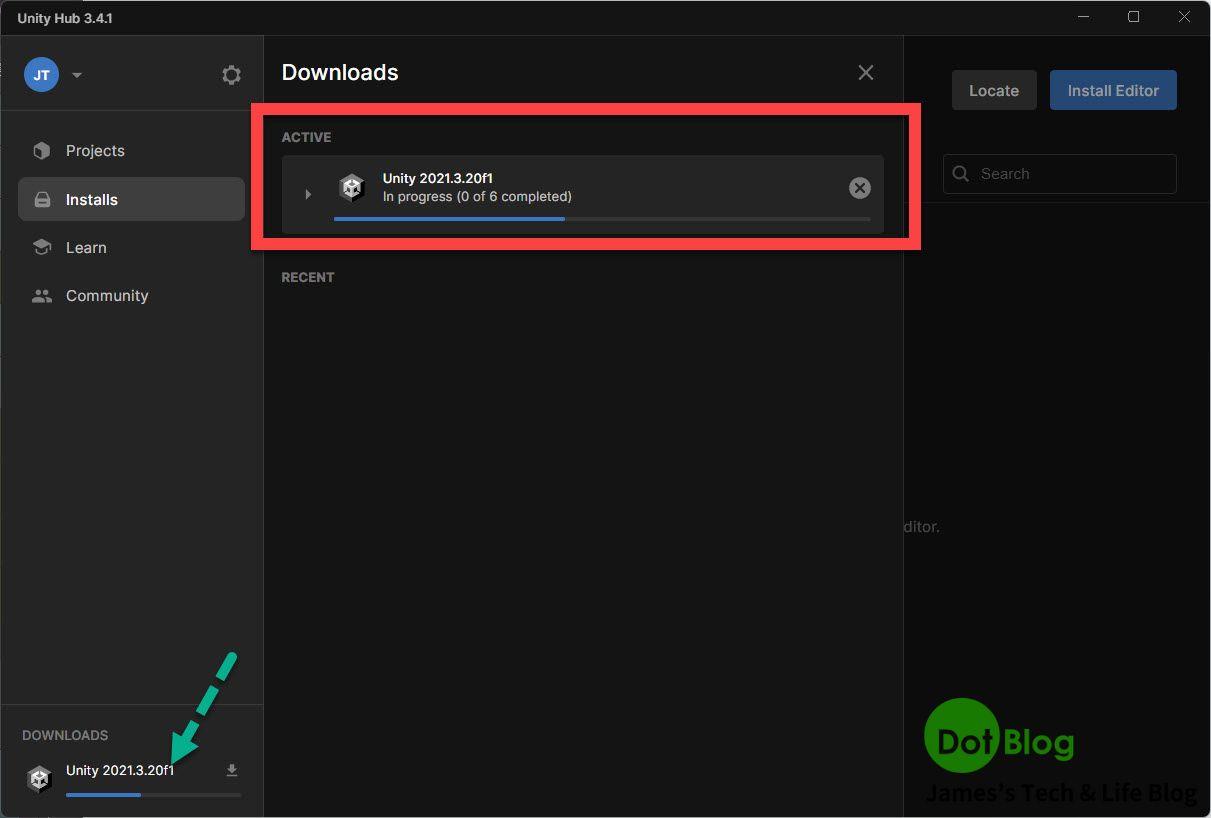The width and height of the screenshot is (1211, 818).
Task: Select the sidebar Unity 2021.3.20f1 label
Action: tap(120, 770)
